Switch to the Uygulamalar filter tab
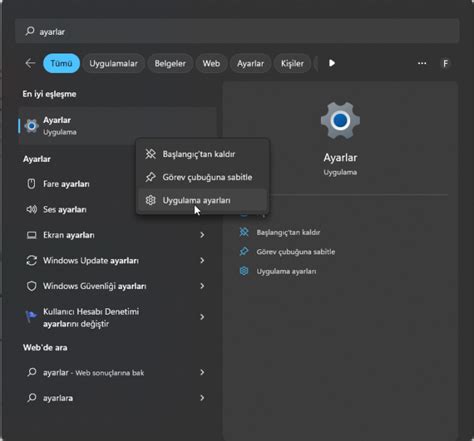Screen dimensions: 474x441 [x=113, y=63]
